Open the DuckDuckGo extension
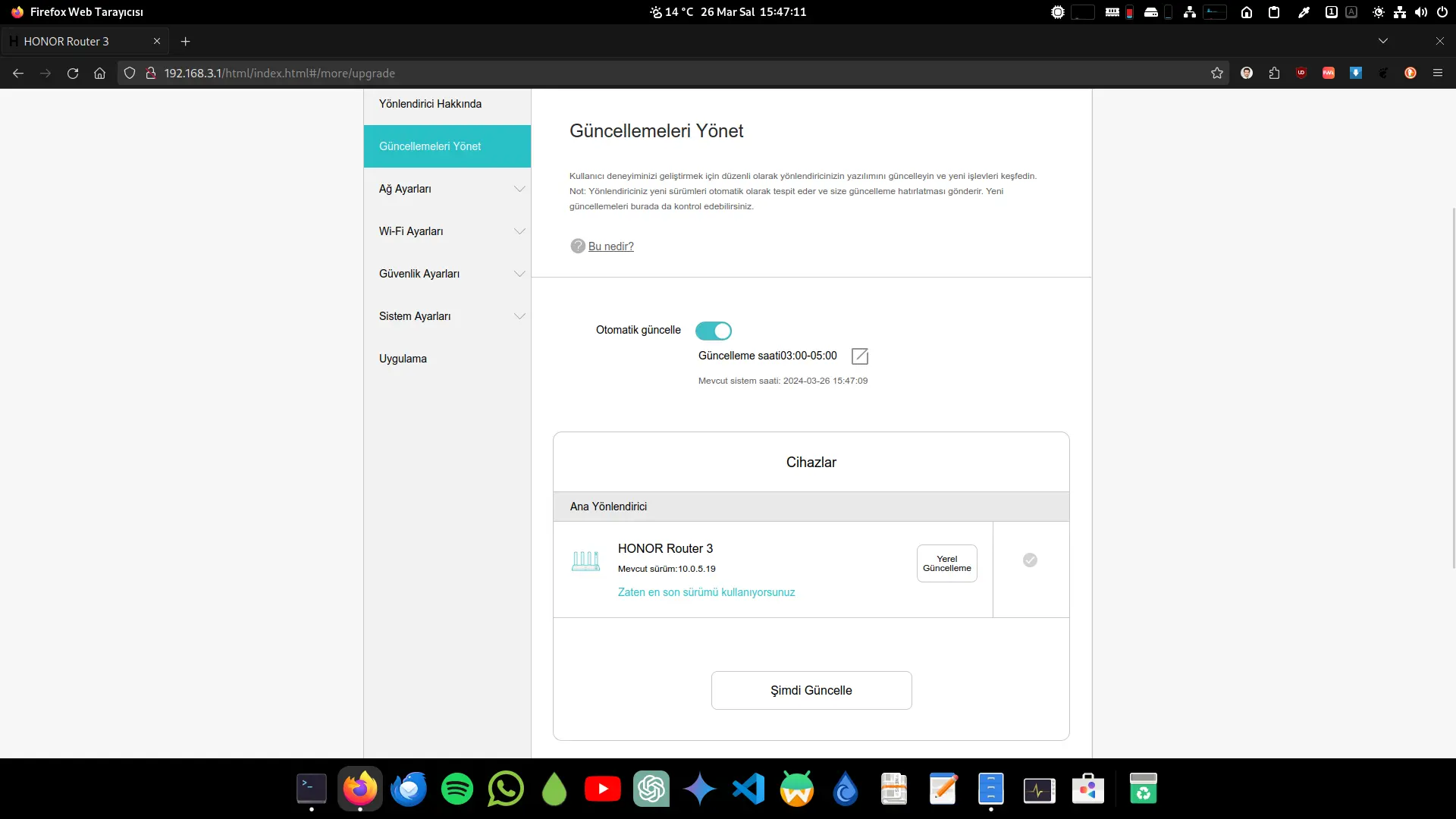 click(x=1410, y=73)
